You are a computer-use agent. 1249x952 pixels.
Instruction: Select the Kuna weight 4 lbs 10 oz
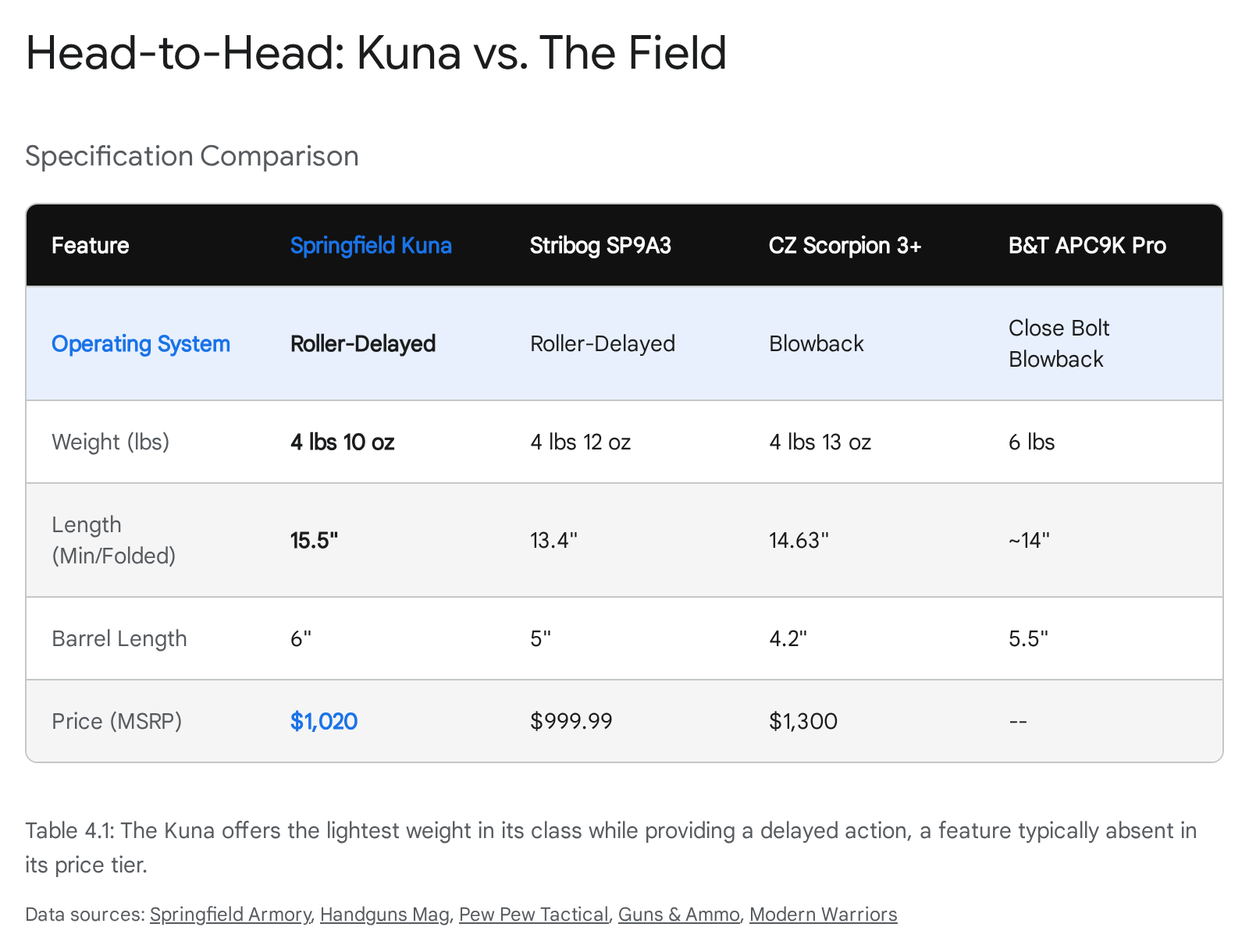click(342, 442)
